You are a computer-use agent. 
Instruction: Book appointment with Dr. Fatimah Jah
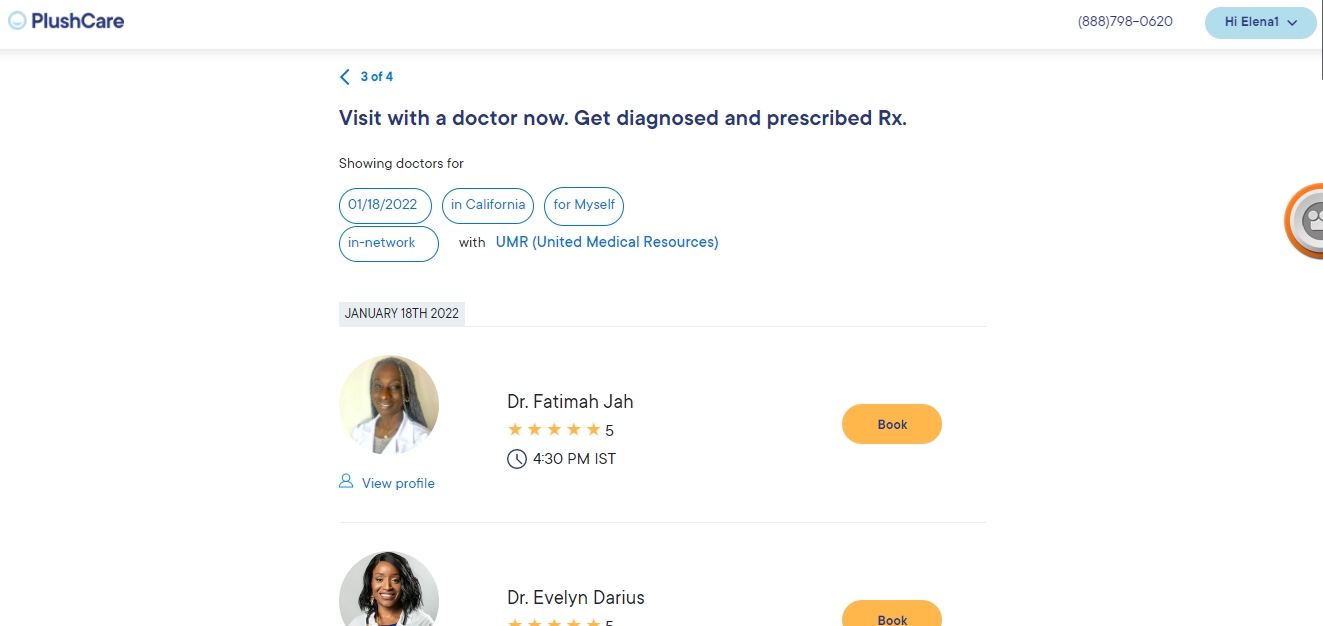[892, 424]
